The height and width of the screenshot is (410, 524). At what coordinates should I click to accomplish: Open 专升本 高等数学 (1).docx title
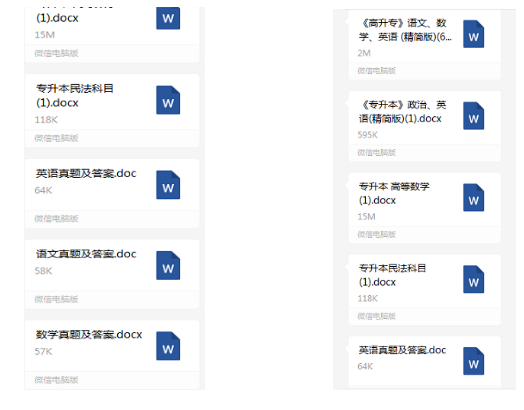[x=394, y=193]
